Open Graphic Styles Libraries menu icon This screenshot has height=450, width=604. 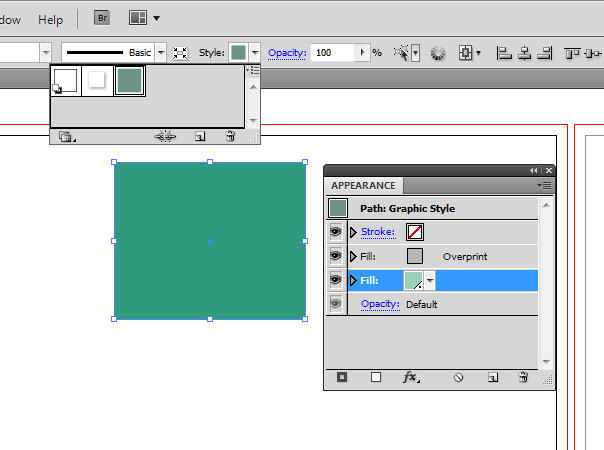click(66, 137)
